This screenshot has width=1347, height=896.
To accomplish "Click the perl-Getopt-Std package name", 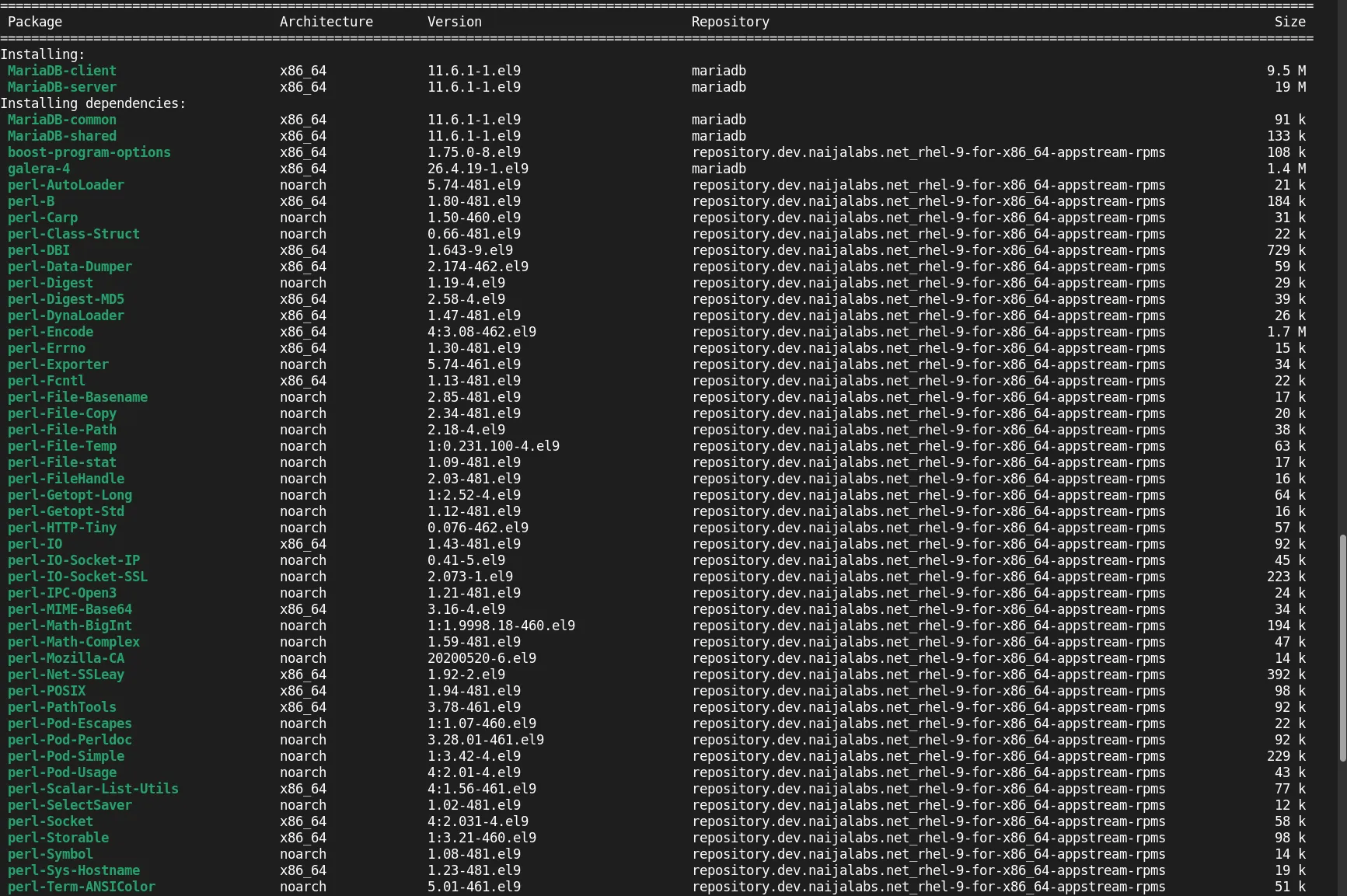I will click(x=66, y=511).
